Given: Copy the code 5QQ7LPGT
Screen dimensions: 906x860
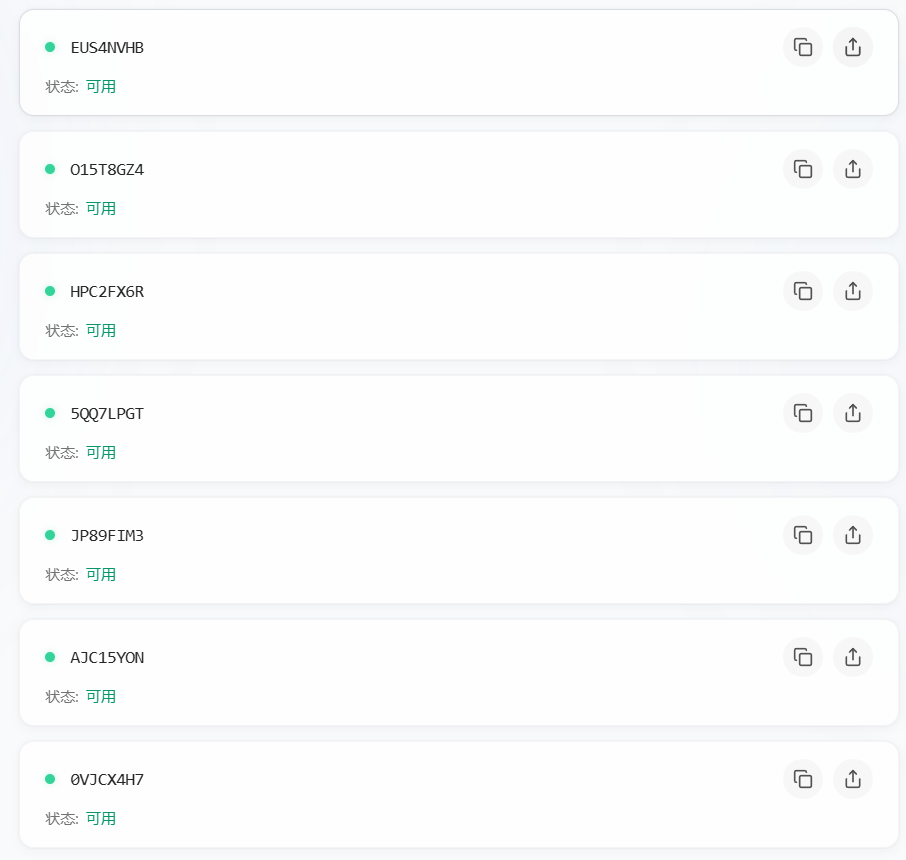Looking at the screenshot, I should point(802,413).
